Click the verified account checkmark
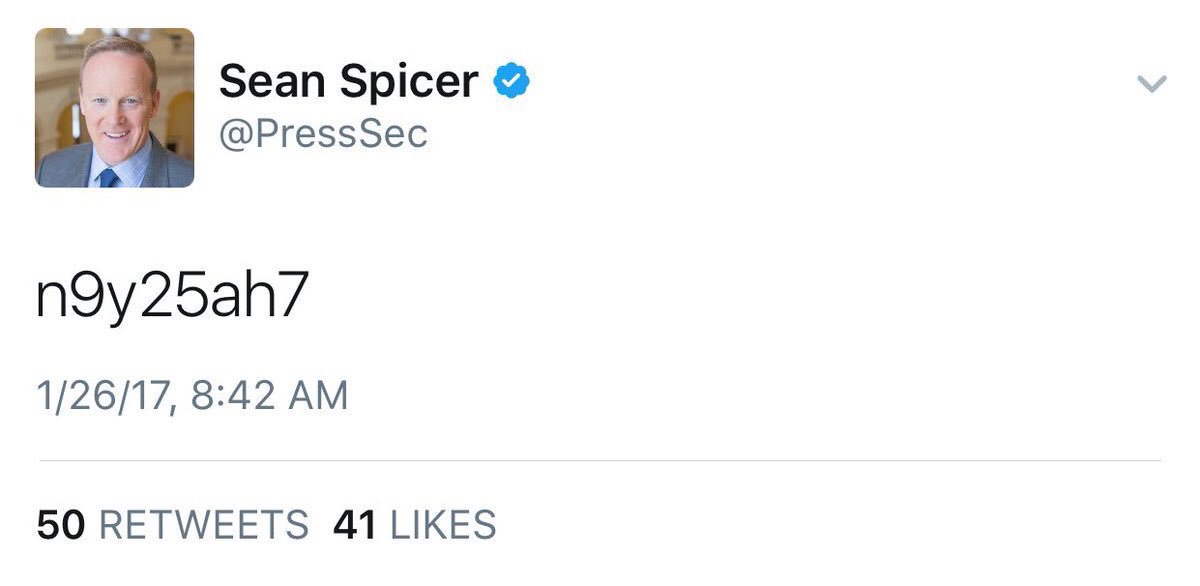 point(513,79)
